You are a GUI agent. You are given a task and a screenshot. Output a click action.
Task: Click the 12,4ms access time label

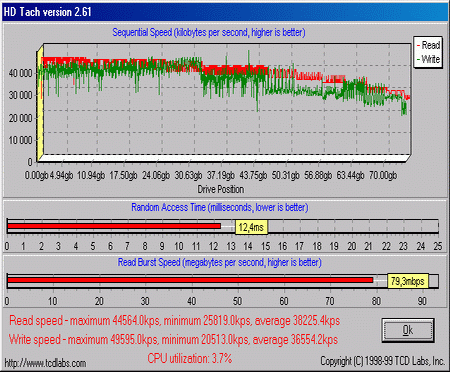click(251, 227)
